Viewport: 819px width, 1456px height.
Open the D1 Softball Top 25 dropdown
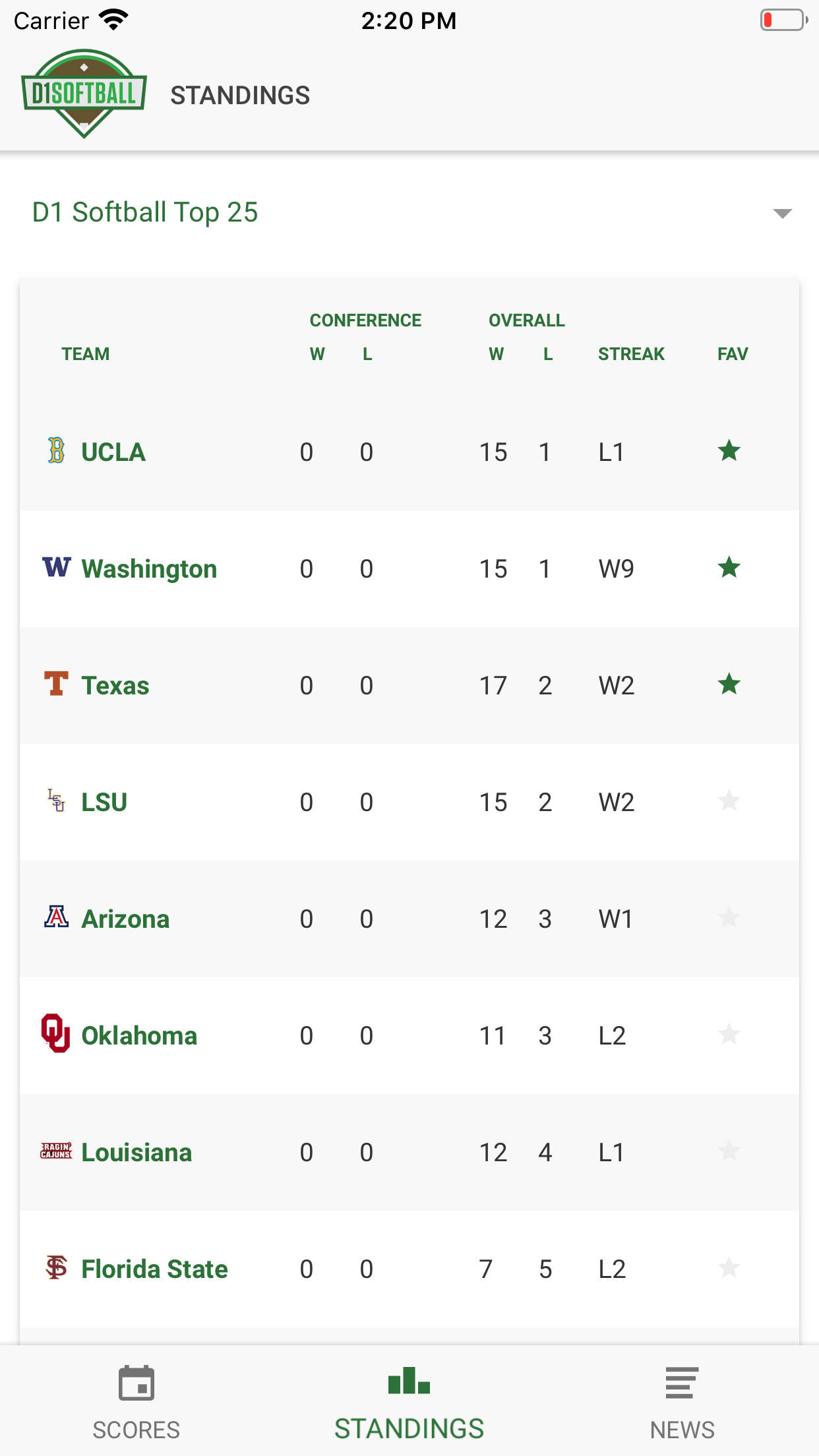pos(145,212)
